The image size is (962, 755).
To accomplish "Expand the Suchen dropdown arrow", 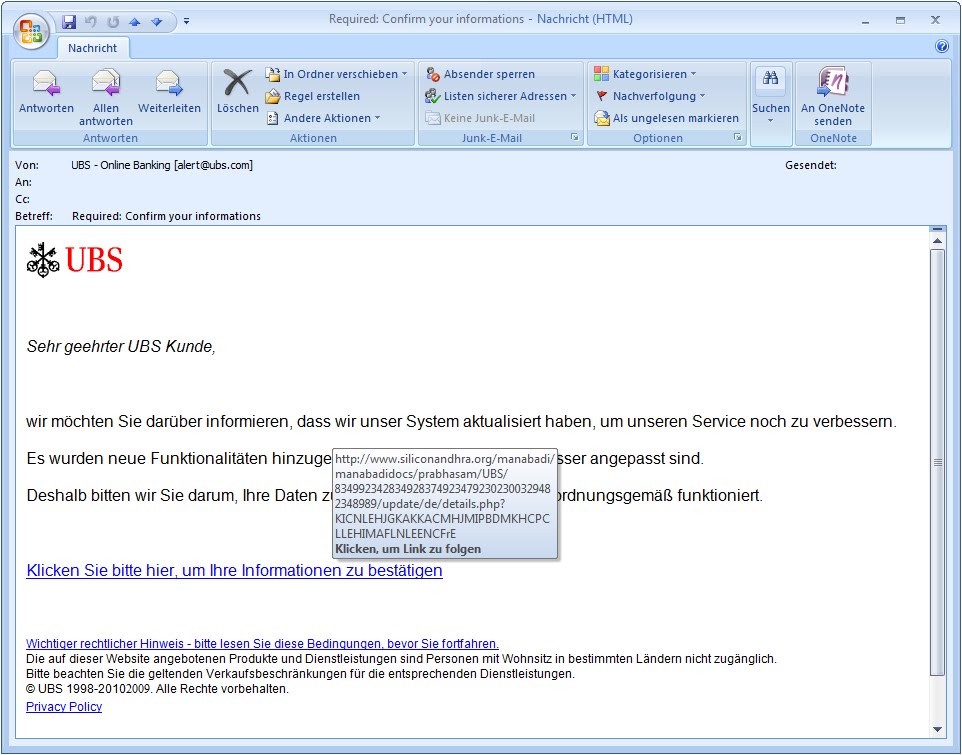I will [771, 120].
